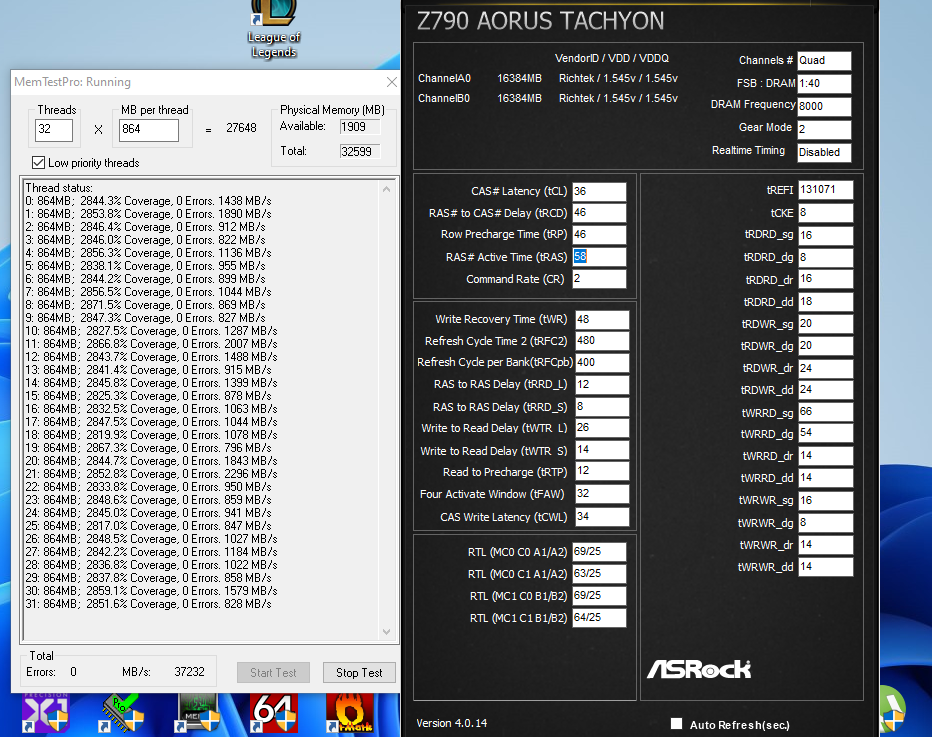The width and height of the screenshot is (932, 737).
Task: Open the League of Legends desktop shortcut
Action: point(274,29)
